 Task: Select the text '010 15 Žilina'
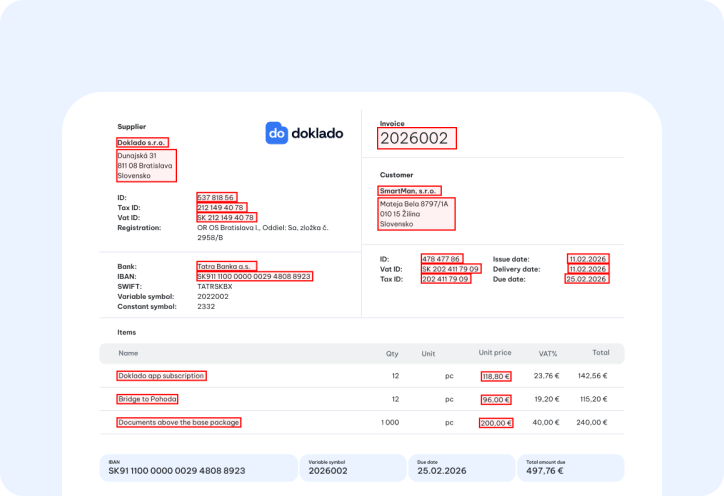400,214
